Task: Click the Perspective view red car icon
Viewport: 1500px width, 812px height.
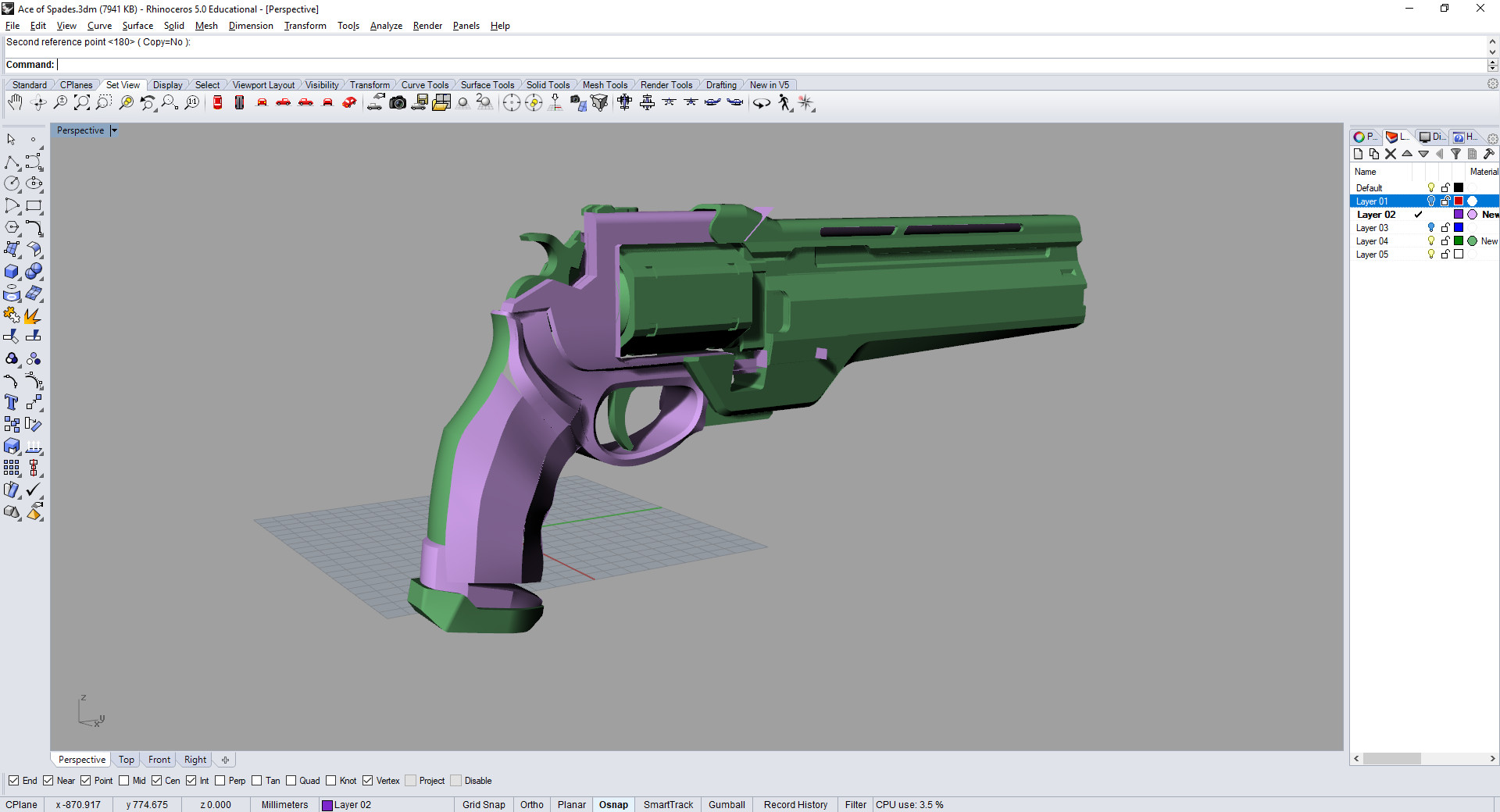Action: tap(349, 102)
